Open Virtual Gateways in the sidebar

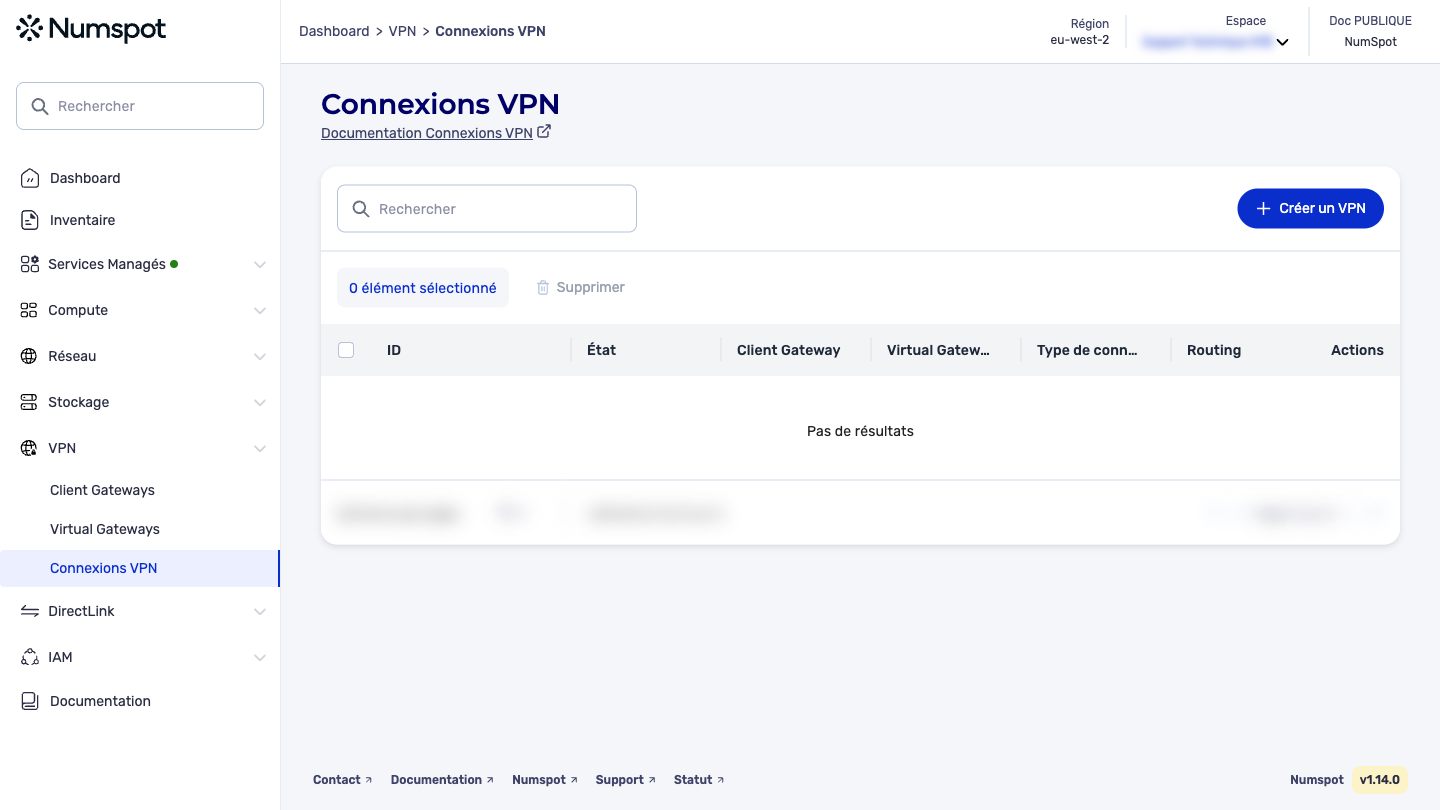(105, 529)
